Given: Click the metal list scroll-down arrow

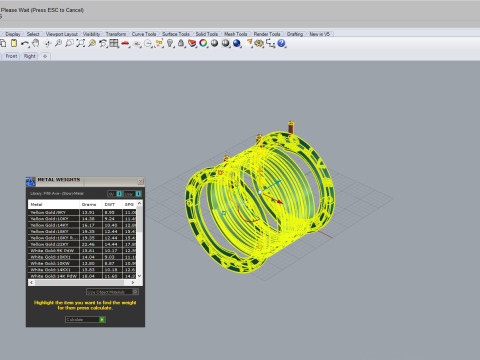Looking at the screenshot, I should [139, 276].
